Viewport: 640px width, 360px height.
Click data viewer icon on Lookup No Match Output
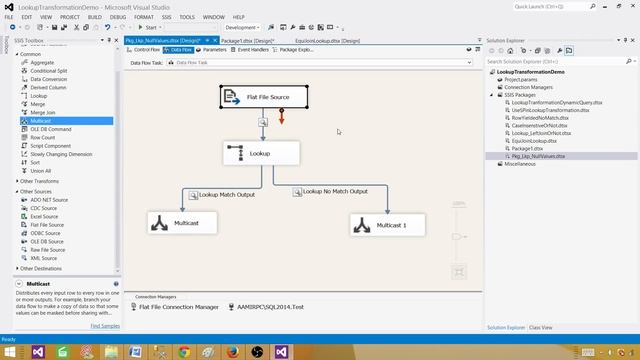tap(297, 192)
